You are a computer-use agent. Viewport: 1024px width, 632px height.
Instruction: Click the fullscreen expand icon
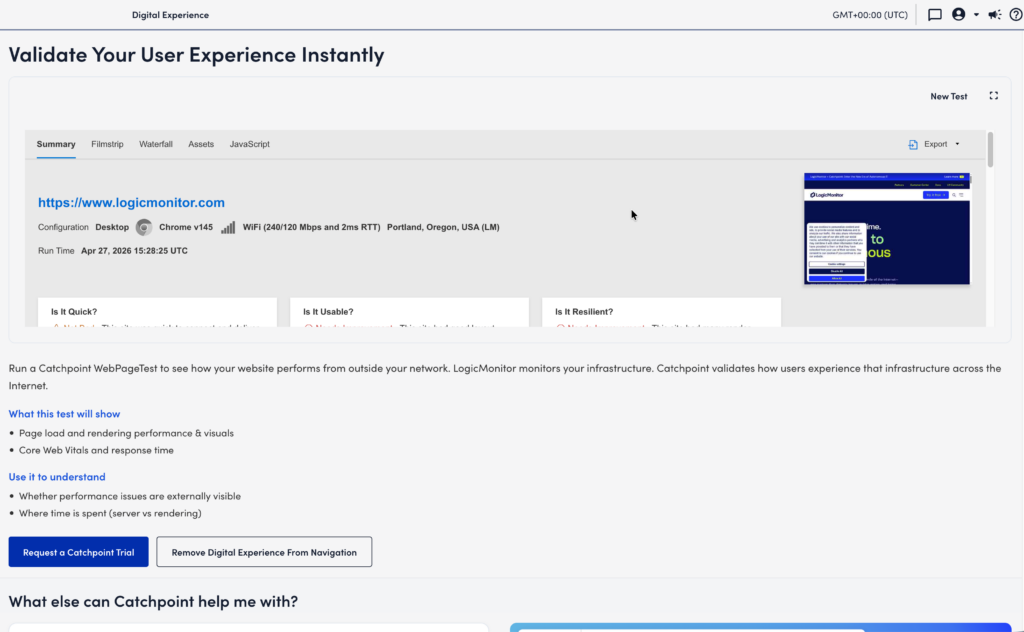click(x=993, y=95)
